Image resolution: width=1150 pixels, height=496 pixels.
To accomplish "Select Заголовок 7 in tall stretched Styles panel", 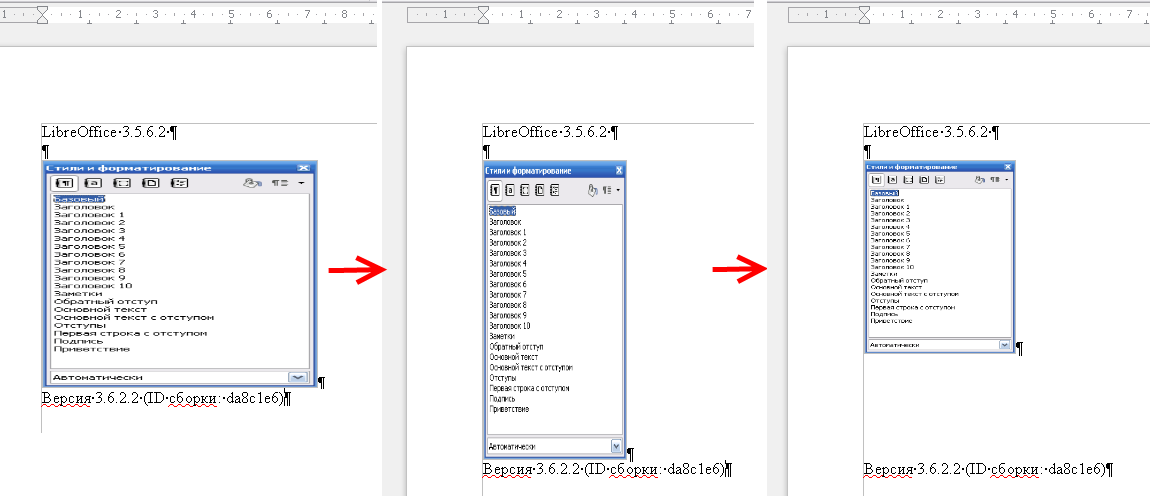I will click(508, 294).
